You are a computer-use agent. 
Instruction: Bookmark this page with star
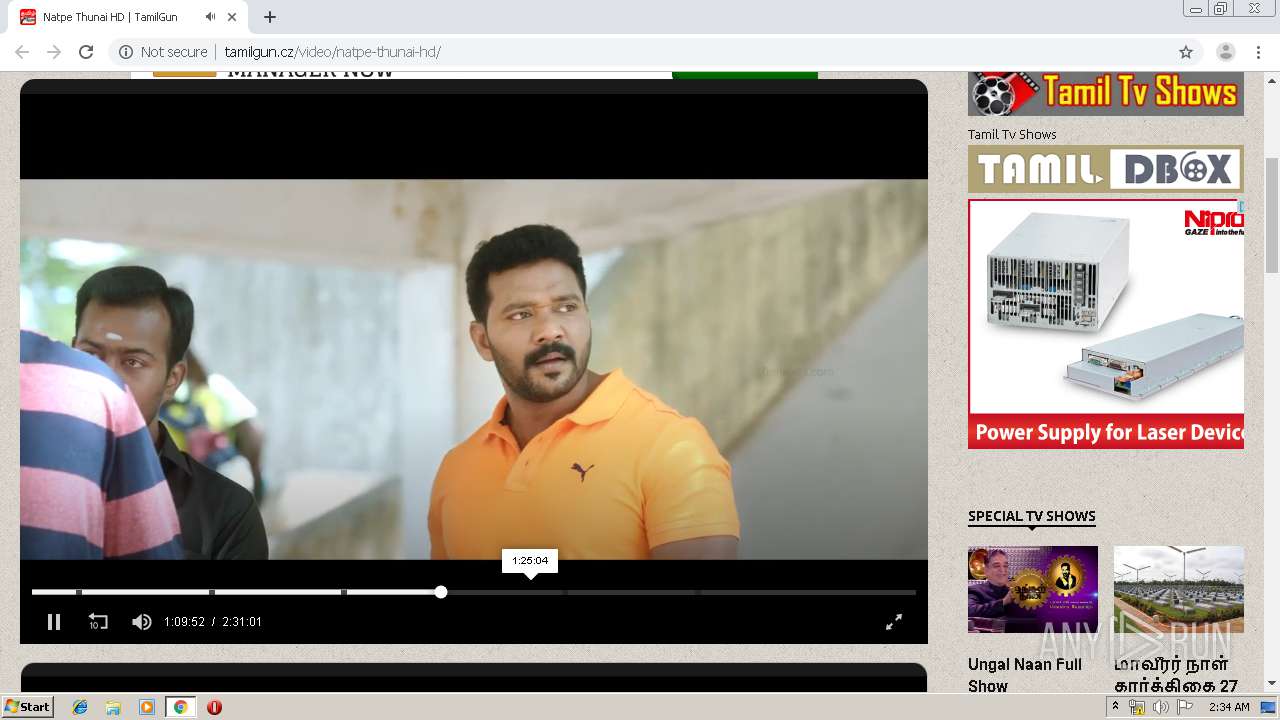(x=1186, y=52)
